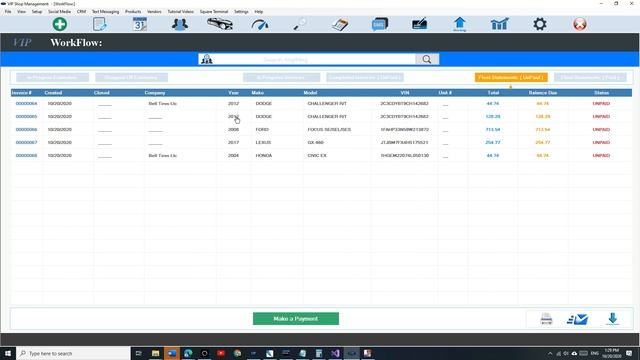The height and width of the screenshot is (360, 640).
Task: Open invoice number 00000064 link
Action: 26,104
